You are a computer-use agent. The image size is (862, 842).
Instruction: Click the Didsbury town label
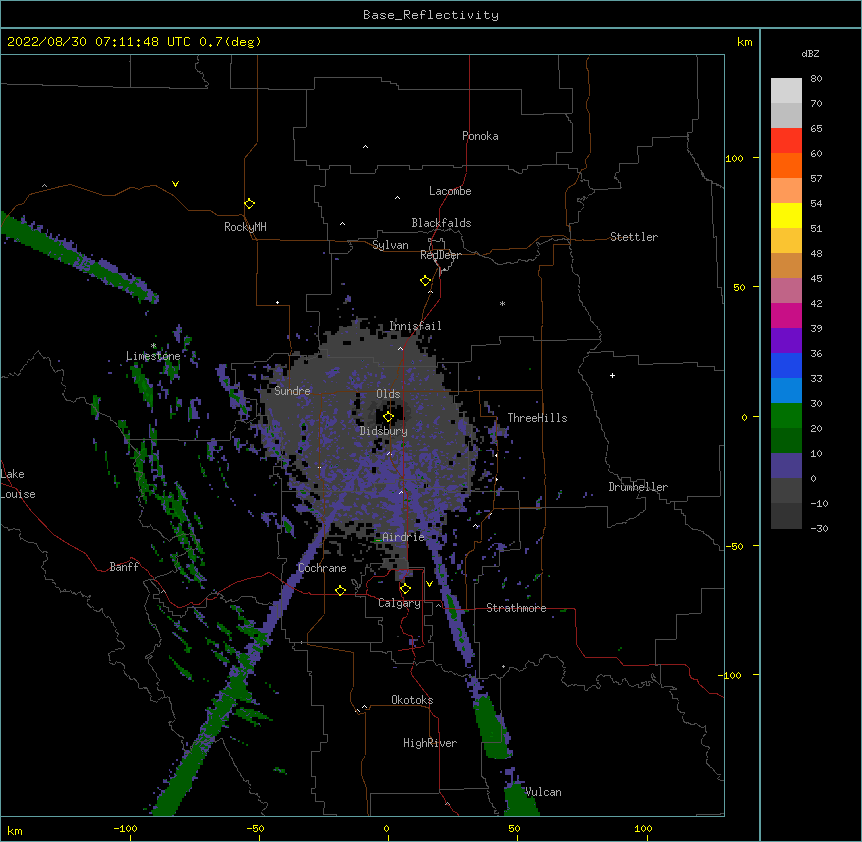(383, 431)
